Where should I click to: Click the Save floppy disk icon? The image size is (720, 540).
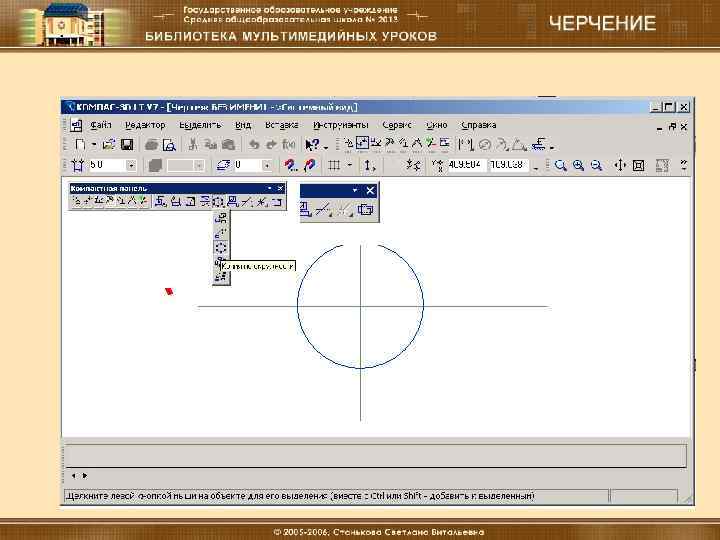tap(127, 145)
